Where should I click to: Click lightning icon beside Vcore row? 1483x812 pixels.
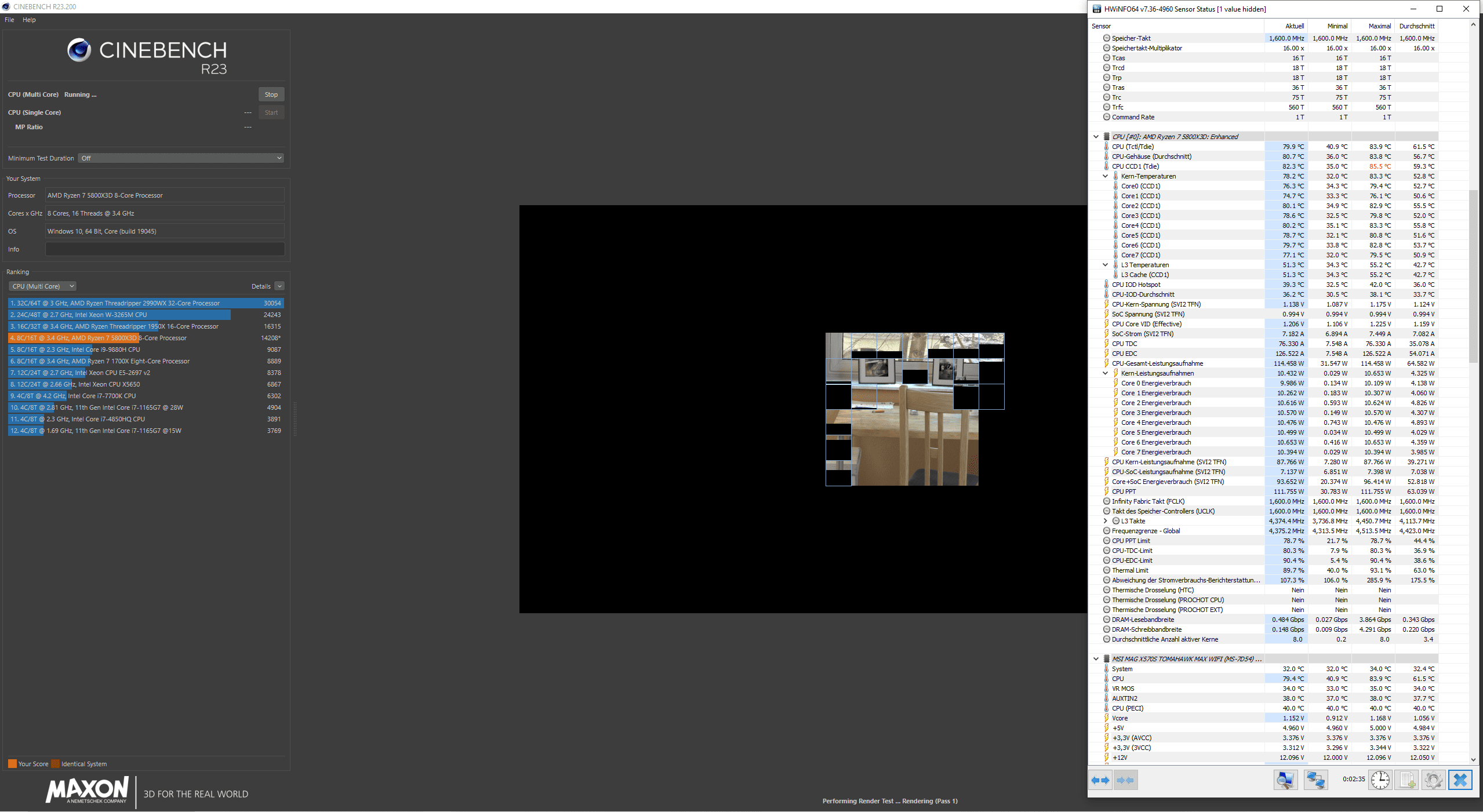(1107, 718)
